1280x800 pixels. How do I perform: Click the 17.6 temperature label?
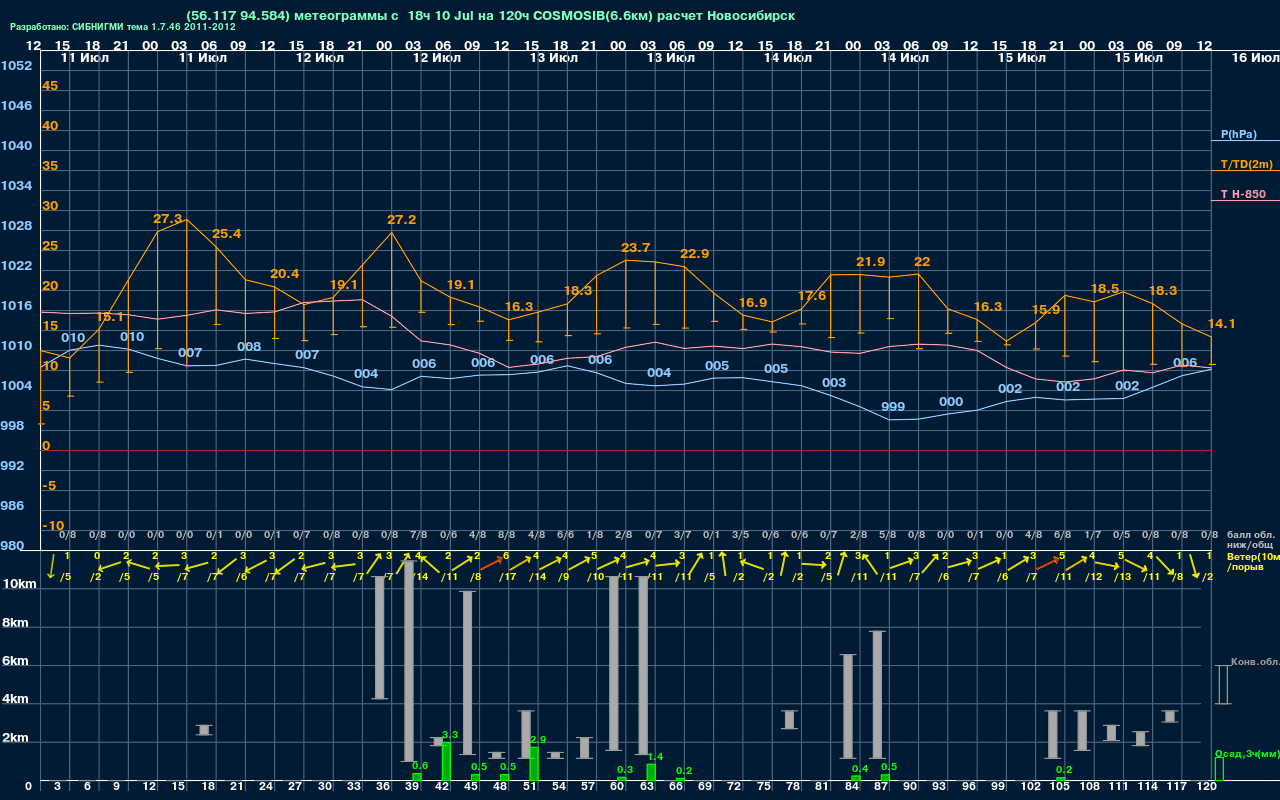point(811,295)
